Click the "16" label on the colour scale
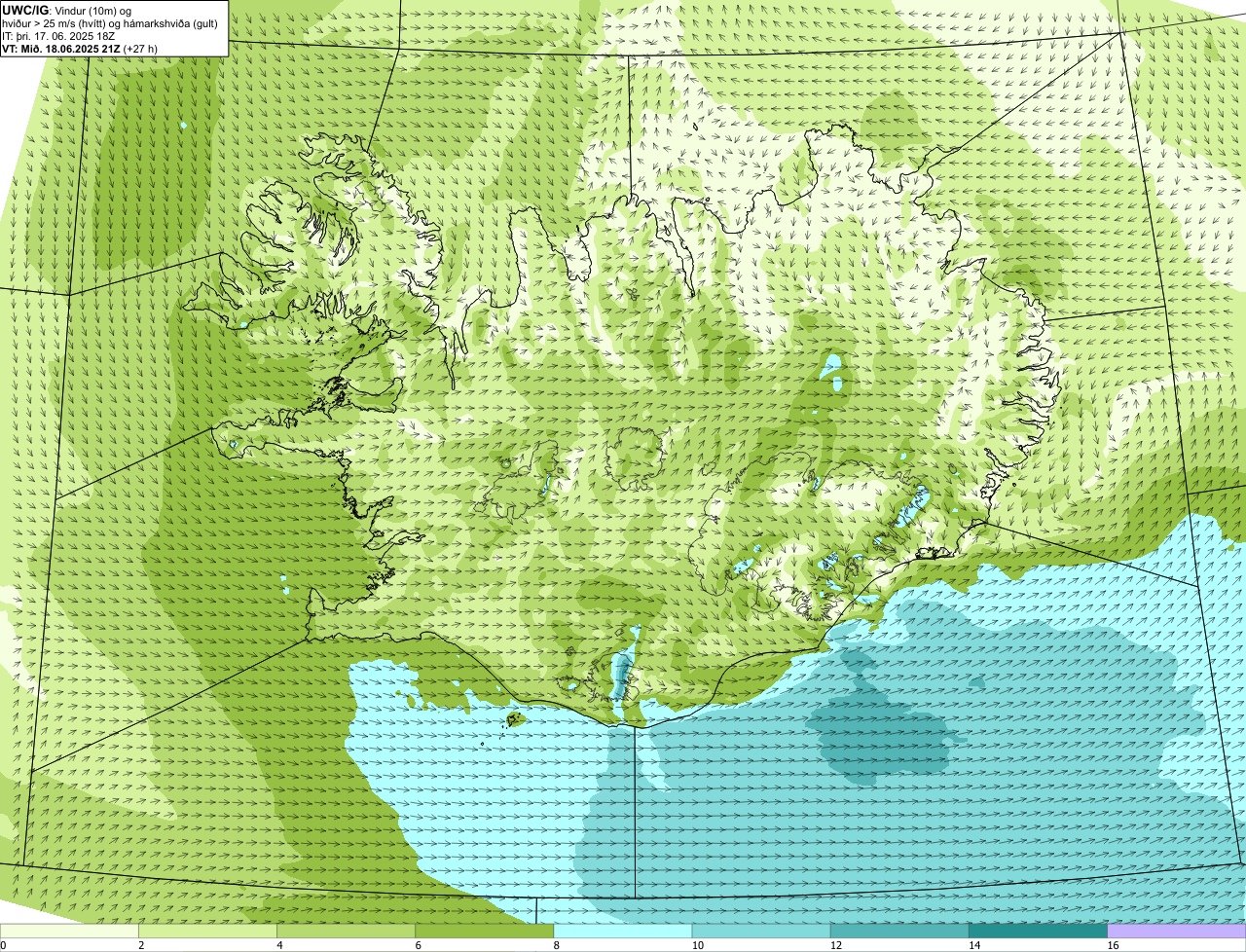The image size is (1246, 952). coord(1113,945)
